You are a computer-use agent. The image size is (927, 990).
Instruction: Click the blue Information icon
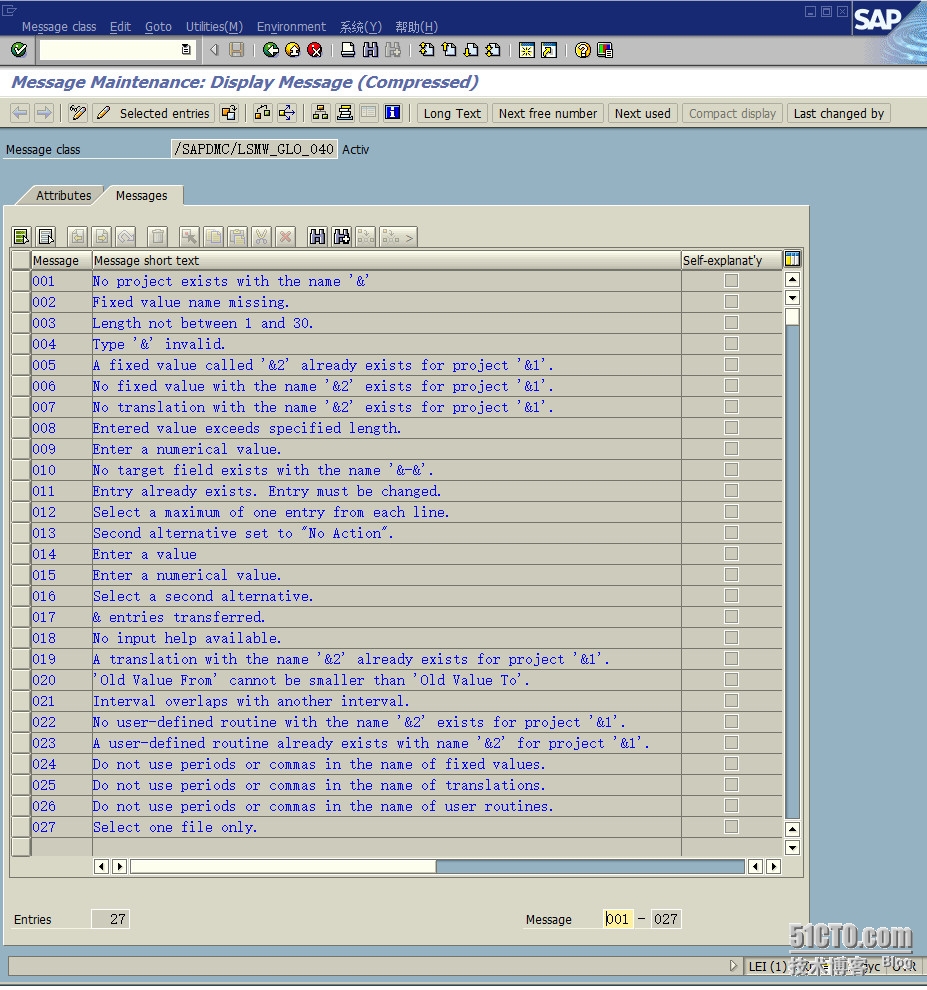pos(393,113)
